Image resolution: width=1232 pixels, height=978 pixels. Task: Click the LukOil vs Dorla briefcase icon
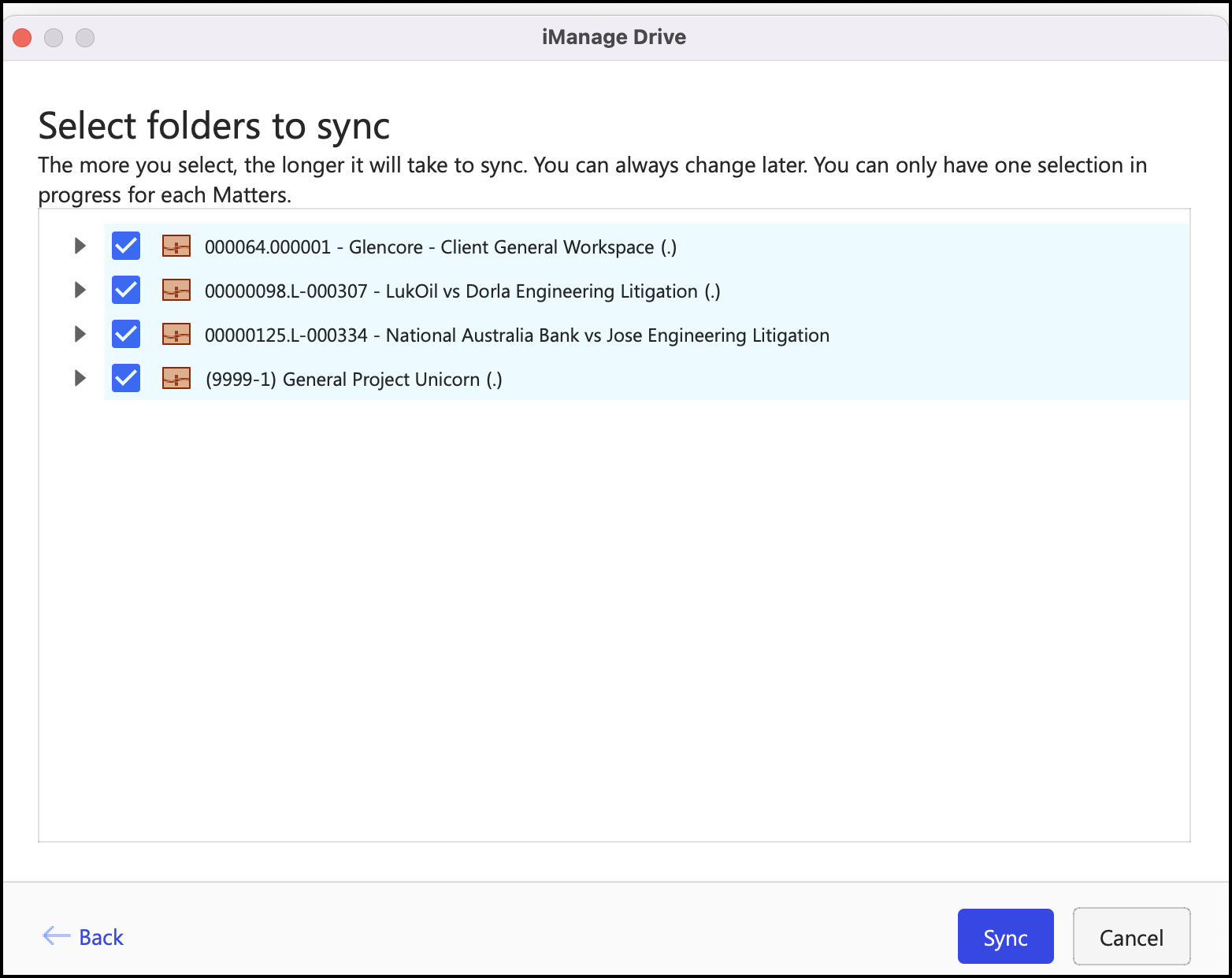click(x=176, y=291)
